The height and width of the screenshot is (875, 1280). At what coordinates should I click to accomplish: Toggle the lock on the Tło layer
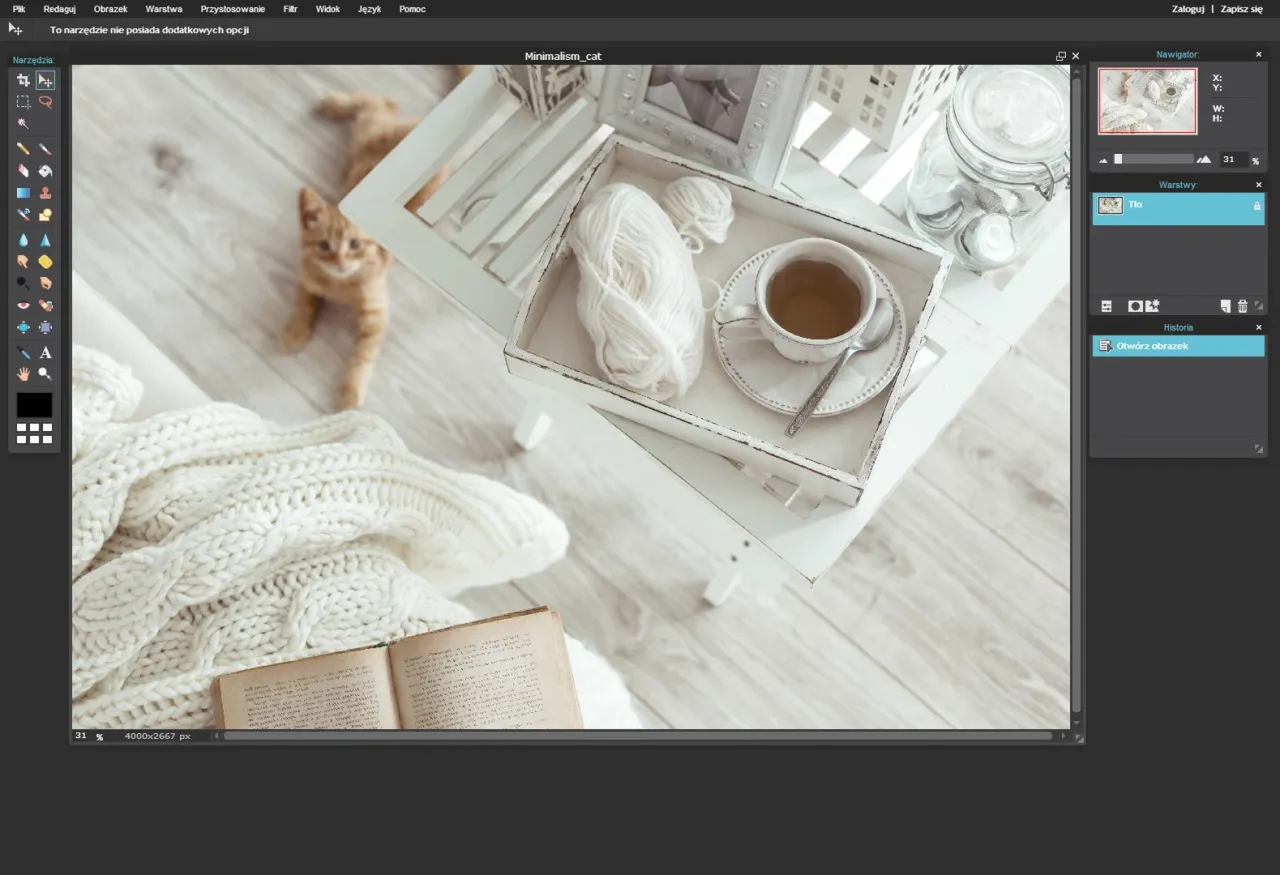pos(1257,205)
